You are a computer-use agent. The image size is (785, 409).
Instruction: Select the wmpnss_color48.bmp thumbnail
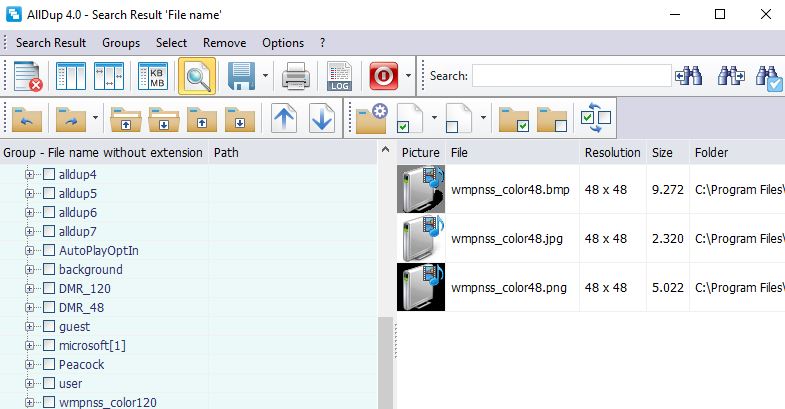[x=421, y=189]
